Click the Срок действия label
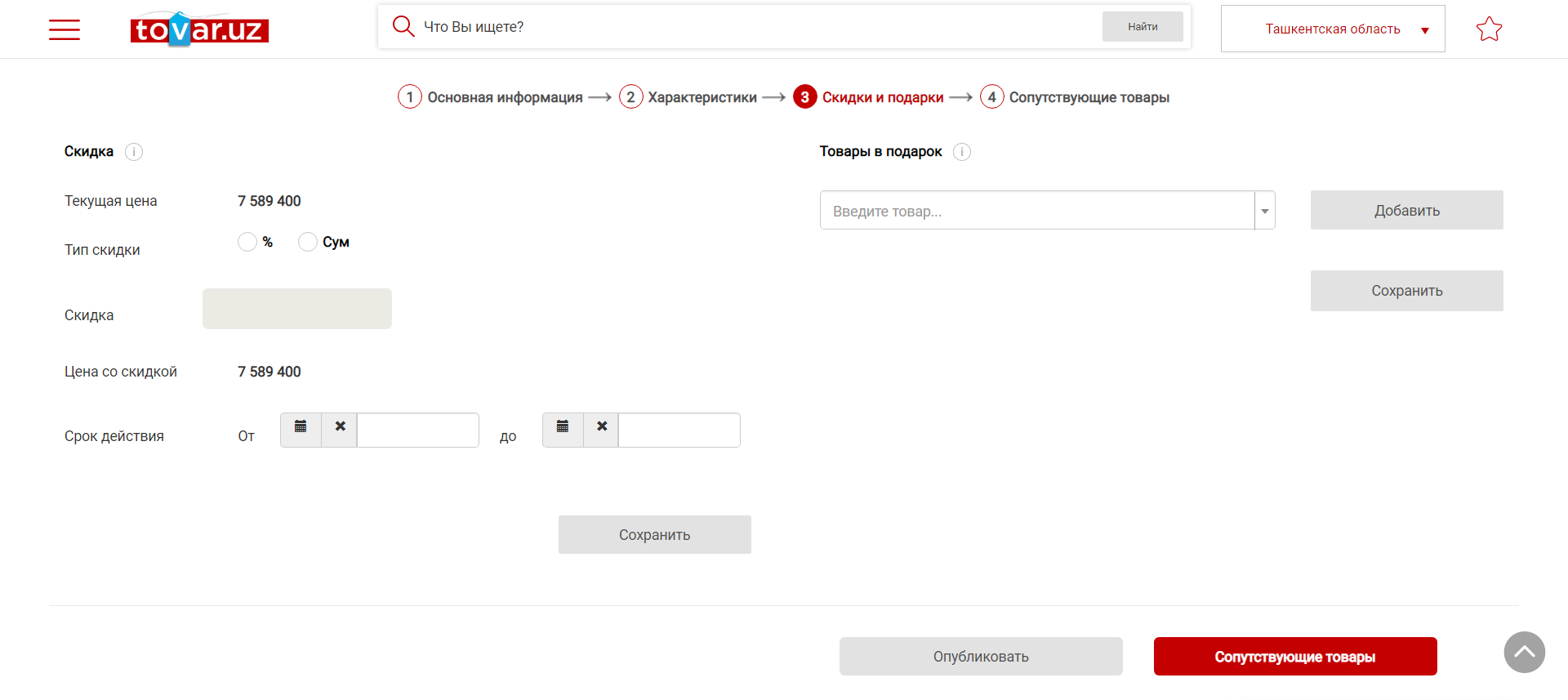1568x700 pixels. pyautogui.click(x=114, y=436)
